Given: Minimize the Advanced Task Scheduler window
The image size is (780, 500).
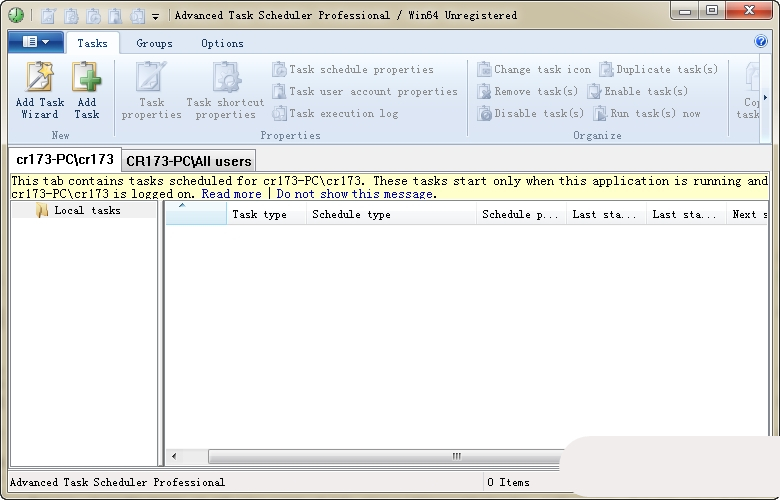Looking at the screenshot, I should coord(685,10).
